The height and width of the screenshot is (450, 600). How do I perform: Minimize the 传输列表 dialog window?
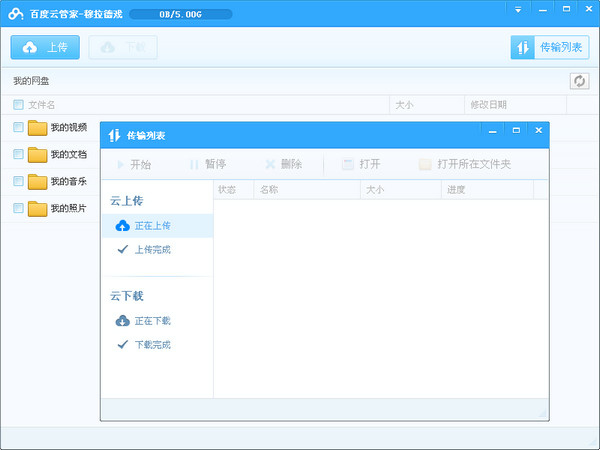(492, 131)
